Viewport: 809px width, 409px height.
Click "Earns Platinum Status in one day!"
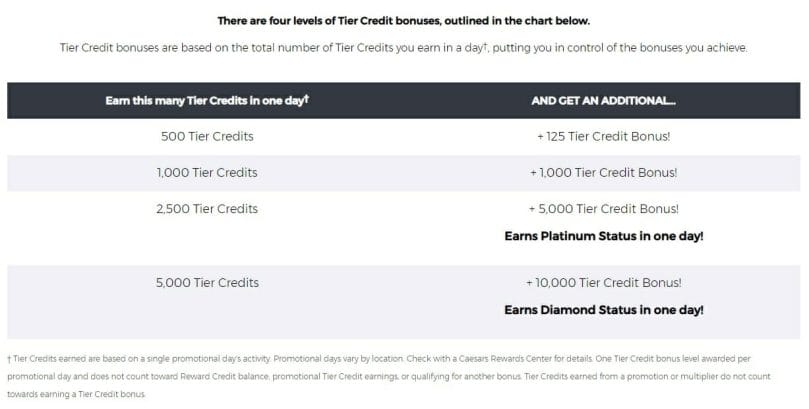click(603, 236)
